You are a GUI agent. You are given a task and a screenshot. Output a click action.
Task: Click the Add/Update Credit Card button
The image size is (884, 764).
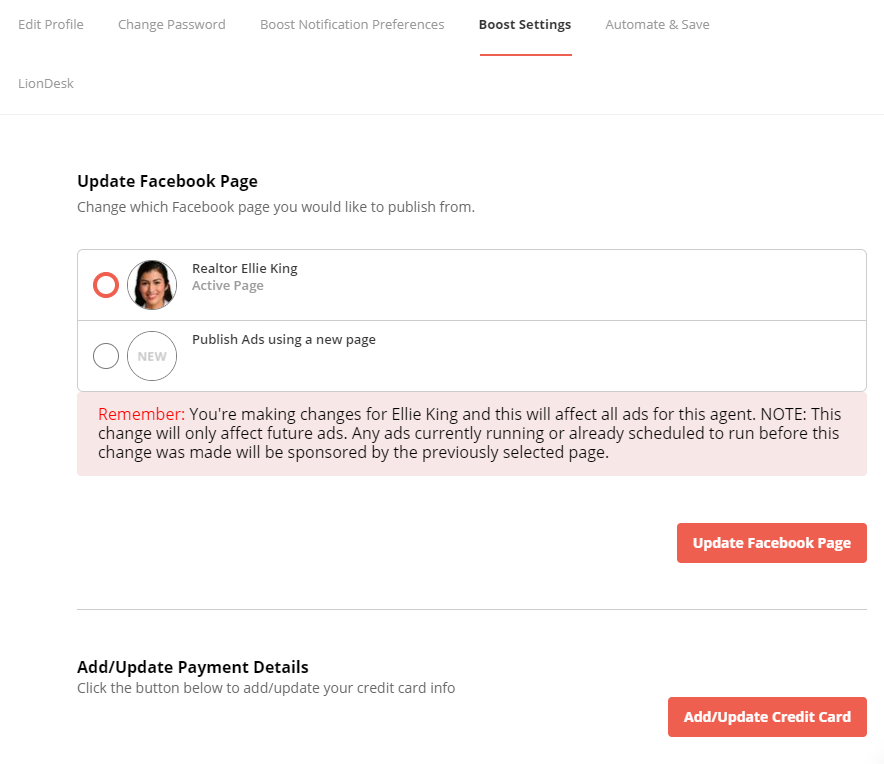click(767, 717)
